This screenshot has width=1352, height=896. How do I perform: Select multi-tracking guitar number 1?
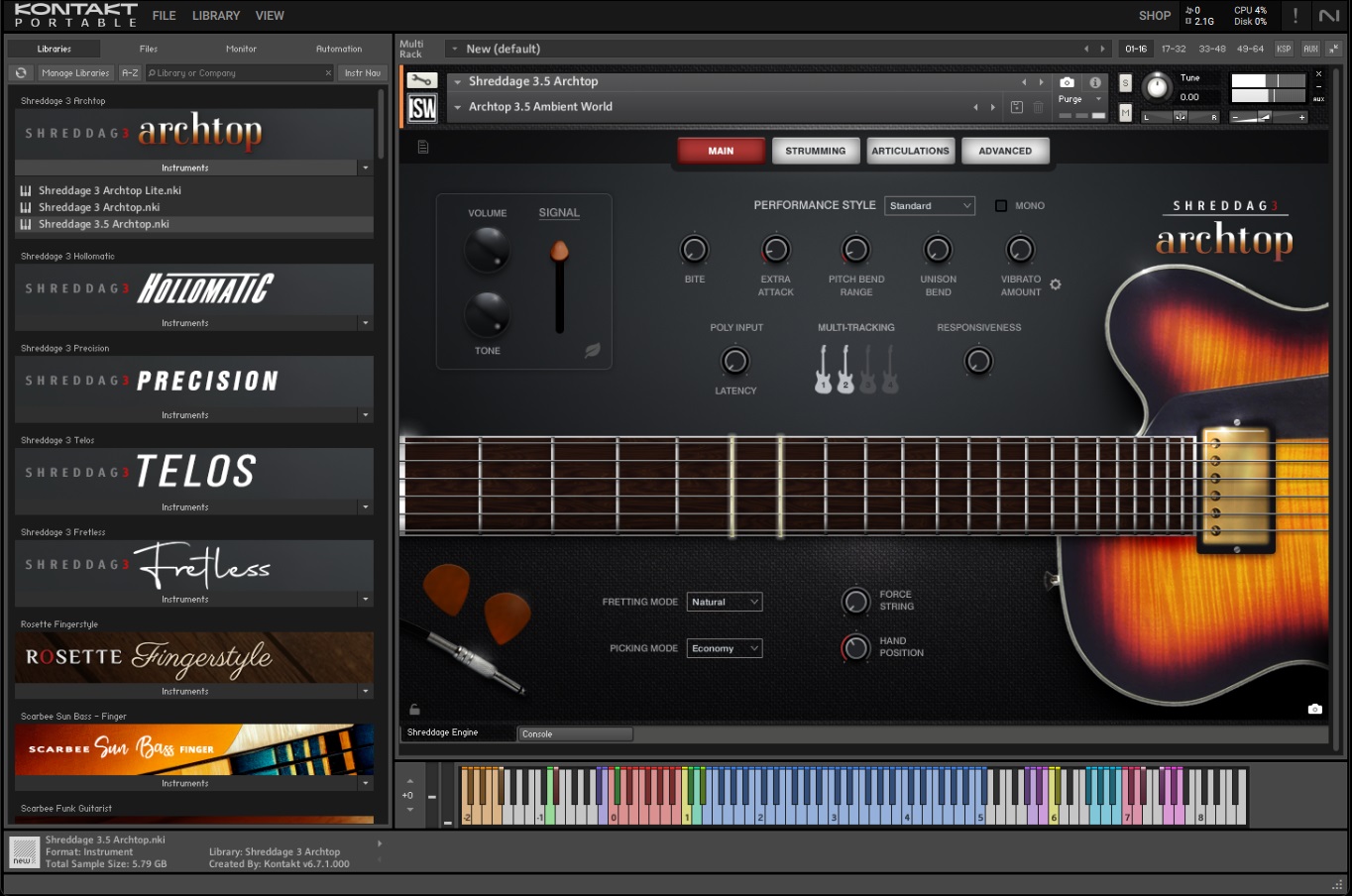[x=823, y=370]
